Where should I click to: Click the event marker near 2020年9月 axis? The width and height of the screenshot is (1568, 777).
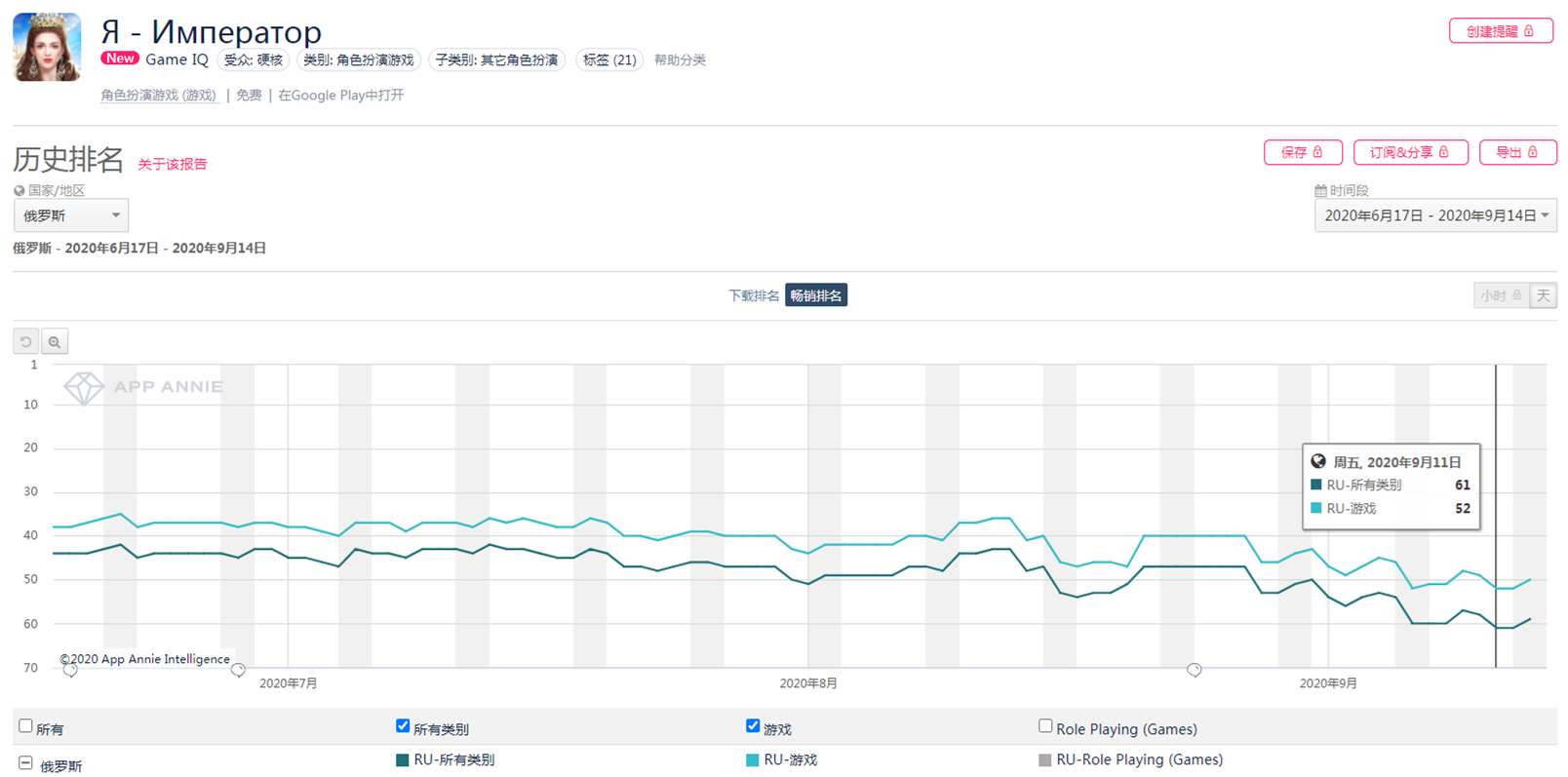(x=1194, y=670)
